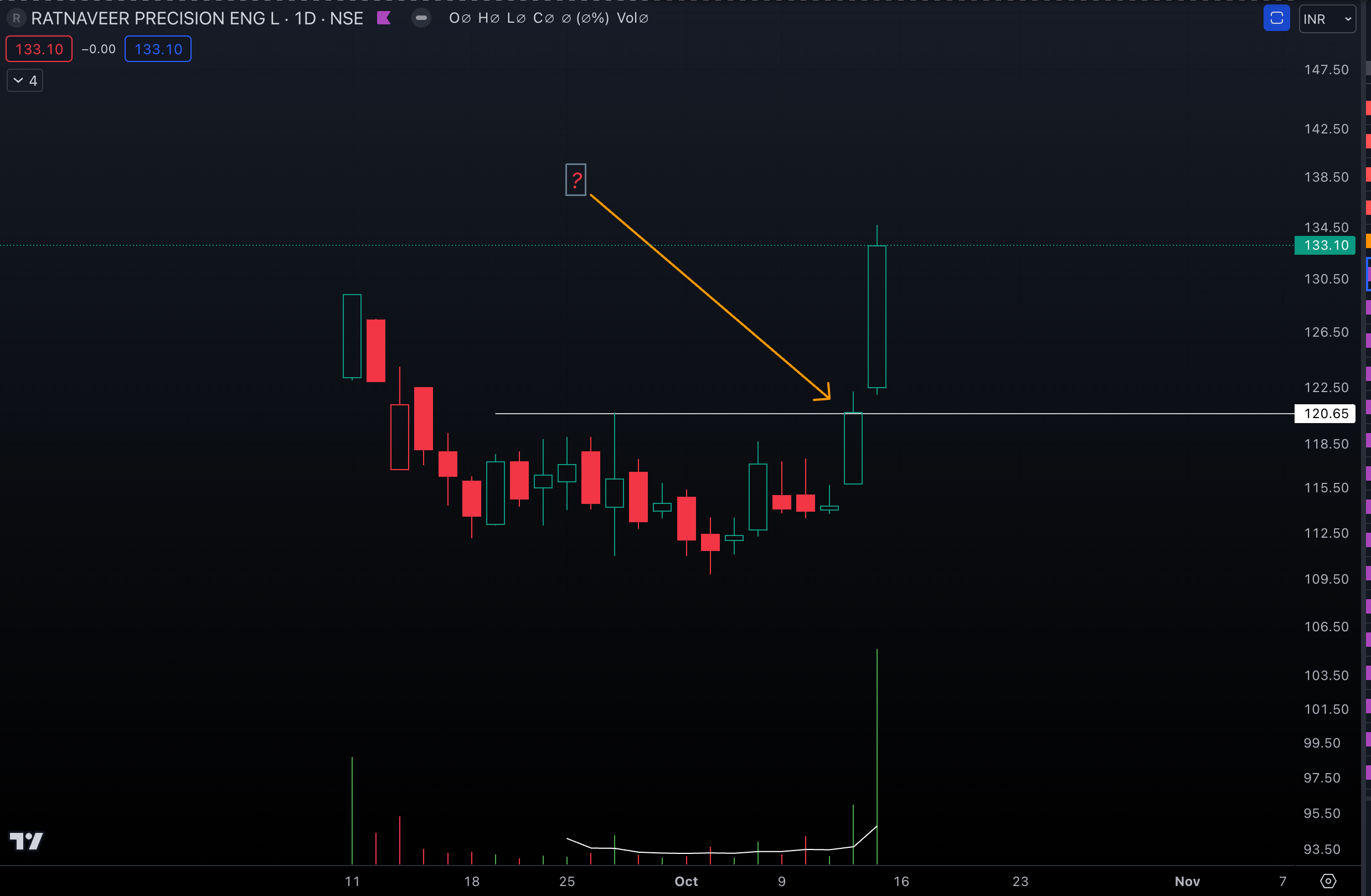Click the 147.50 price scale label
1371x896 pixels.
[1326, 70]
